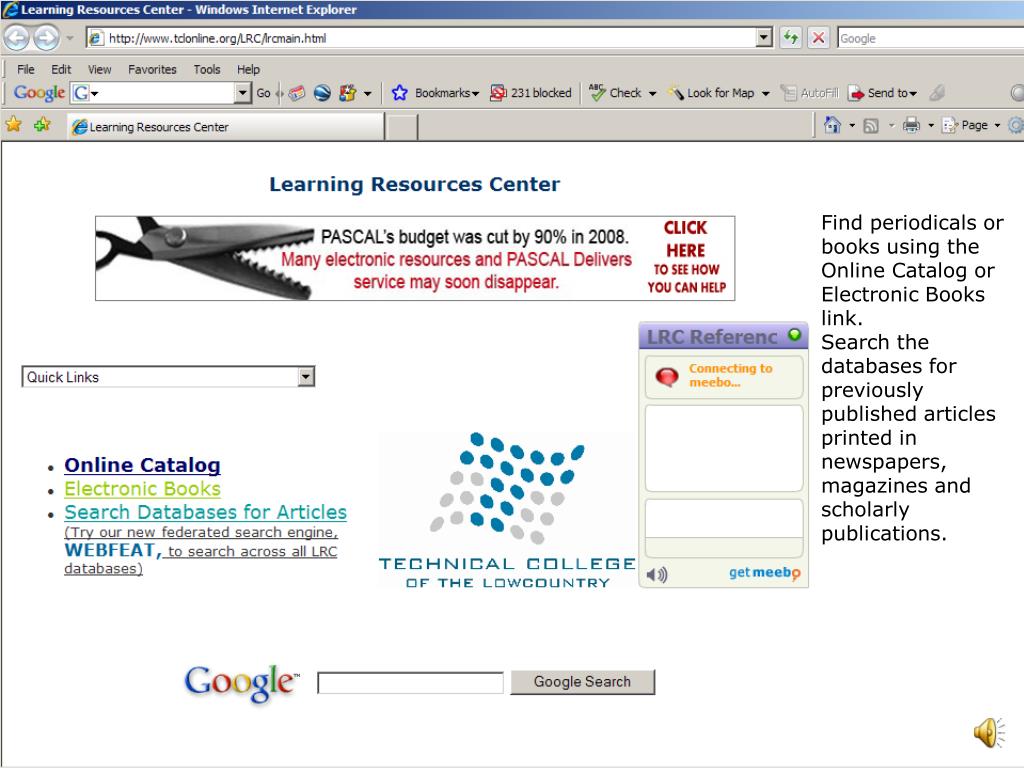Image resolution: width=1024 pixels, height=768 pixels.
Task: Click the Google toolbar logo
Action: [39, 93]
